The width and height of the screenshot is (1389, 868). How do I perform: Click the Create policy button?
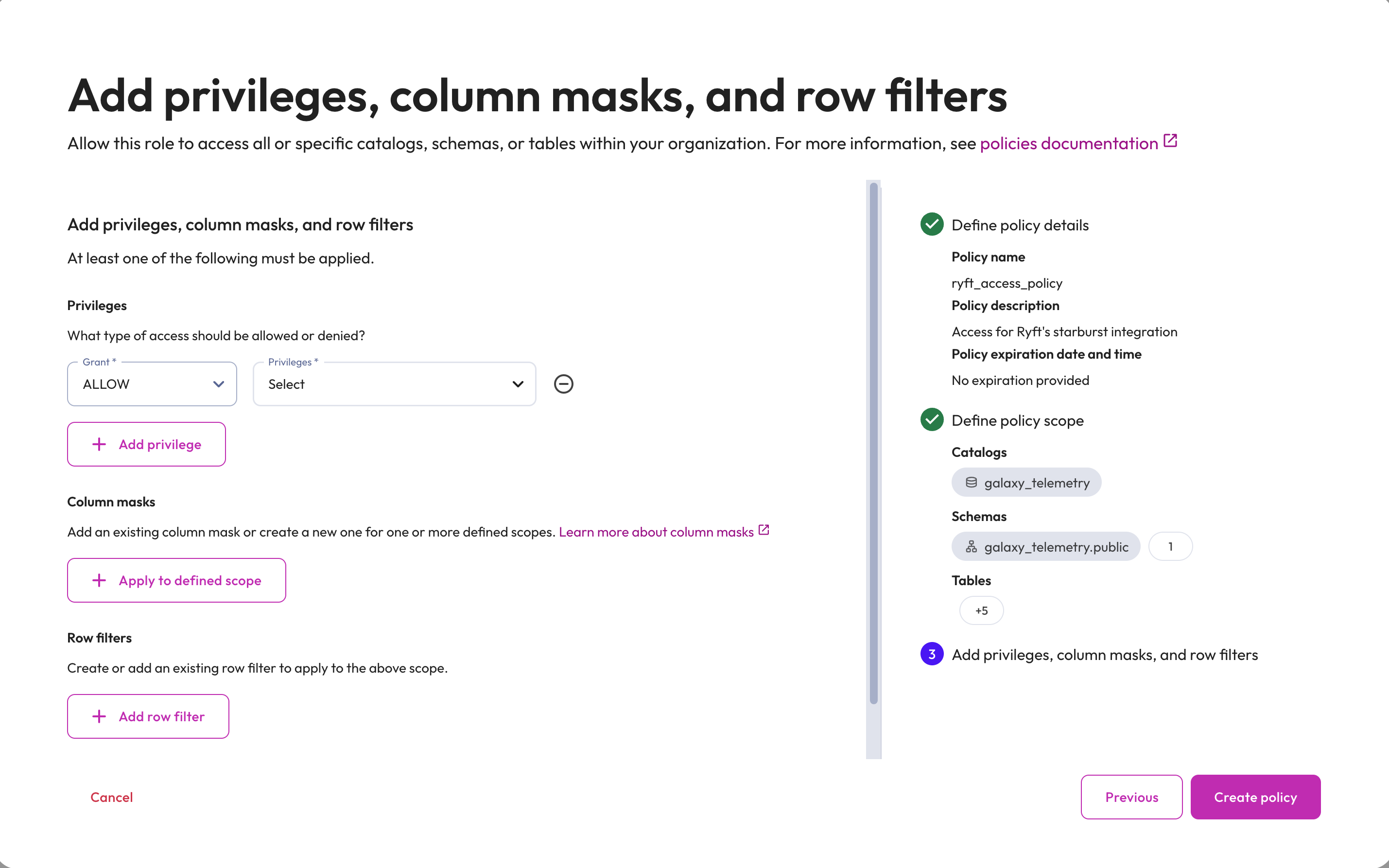tap(1255, 797)
